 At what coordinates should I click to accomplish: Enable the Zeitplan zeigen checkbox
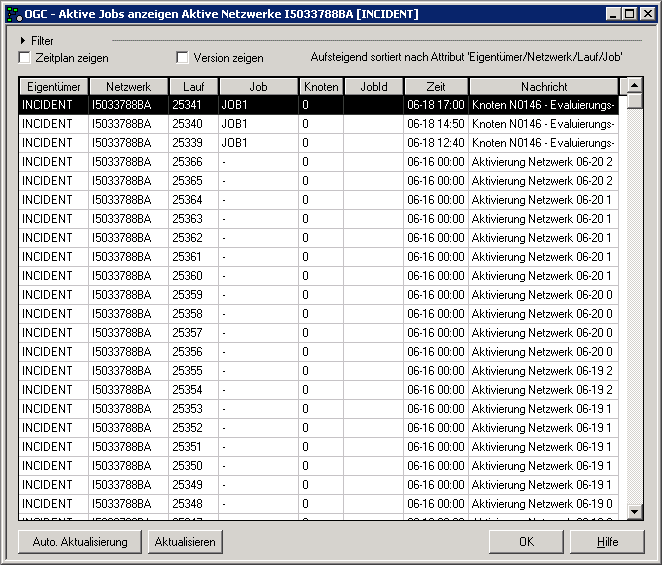click(x=25, y=58)
